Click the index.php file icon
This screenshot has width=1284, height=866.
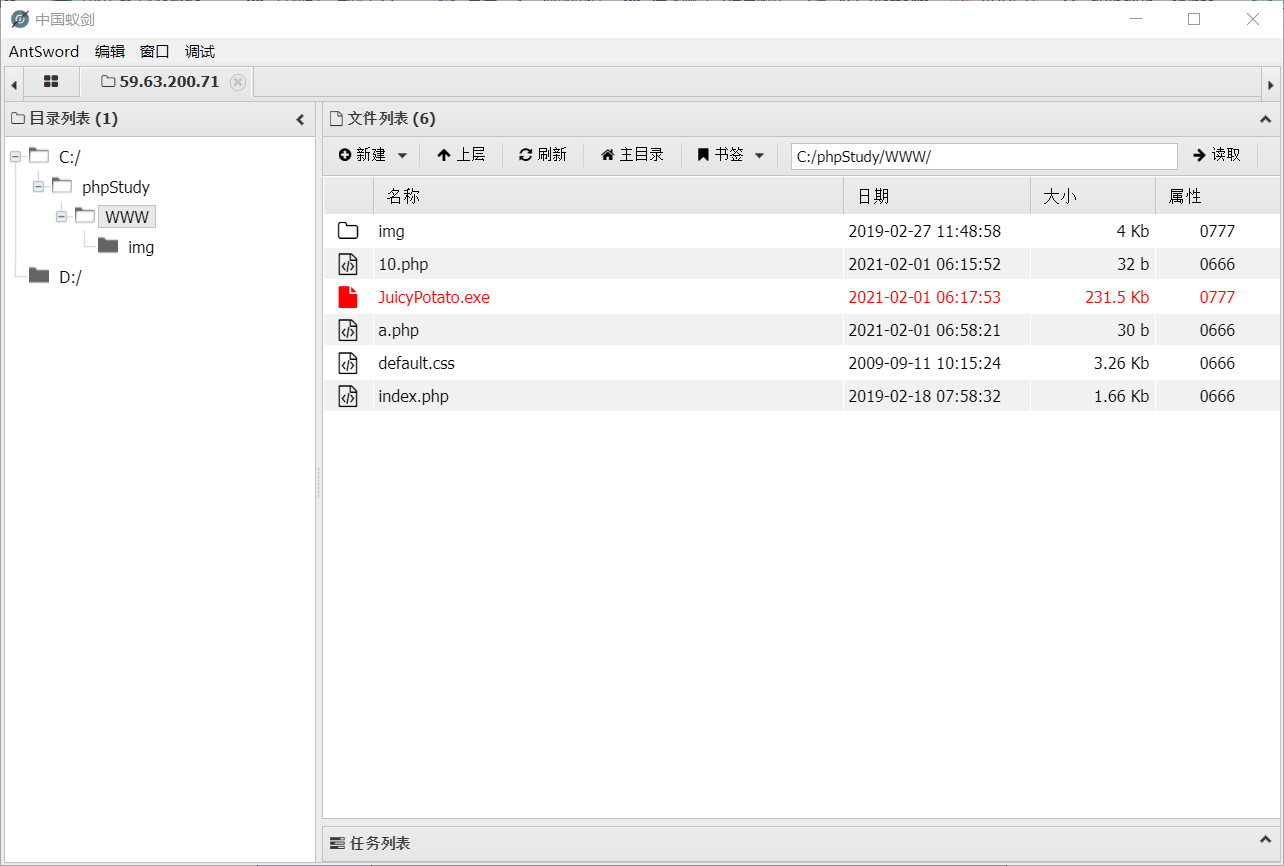(x=348, y=396)
